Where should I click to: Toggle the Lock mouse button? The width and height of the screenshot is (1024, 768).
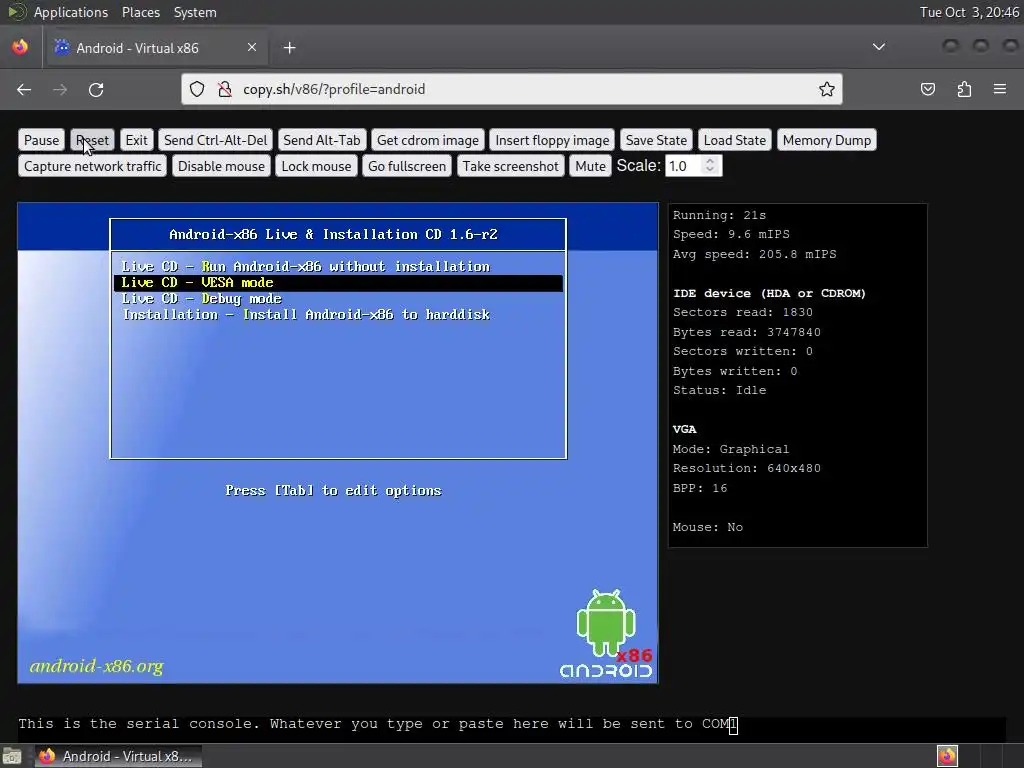(316, 166)
